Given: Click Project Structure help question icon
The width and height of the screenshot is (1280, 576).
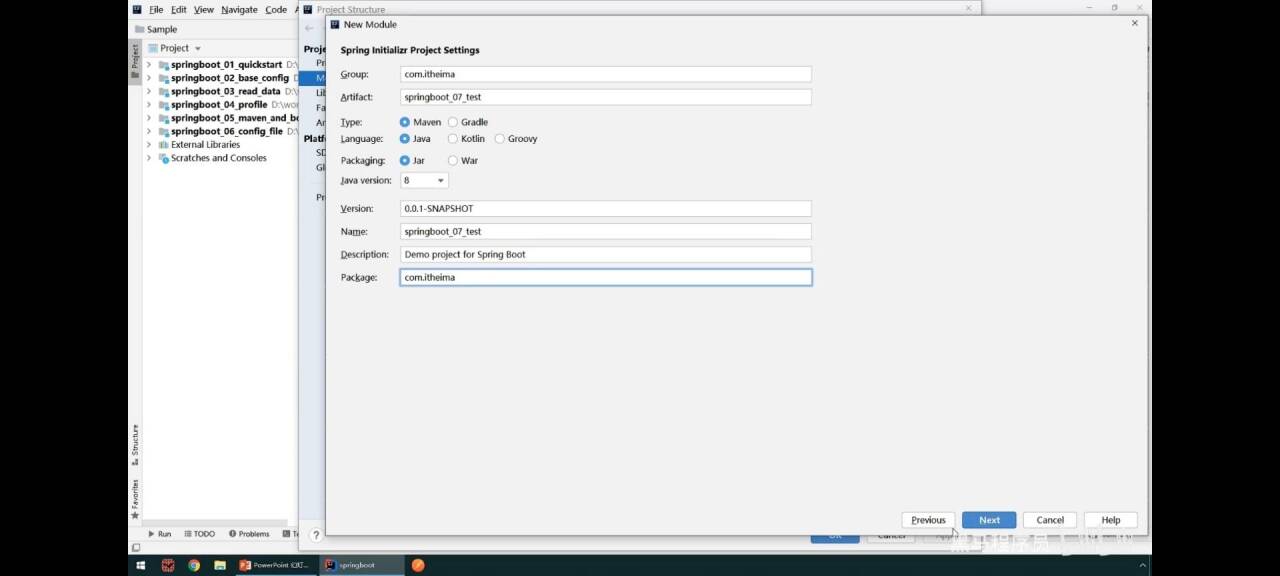Looking at the screenshot, I should point(315,535).
